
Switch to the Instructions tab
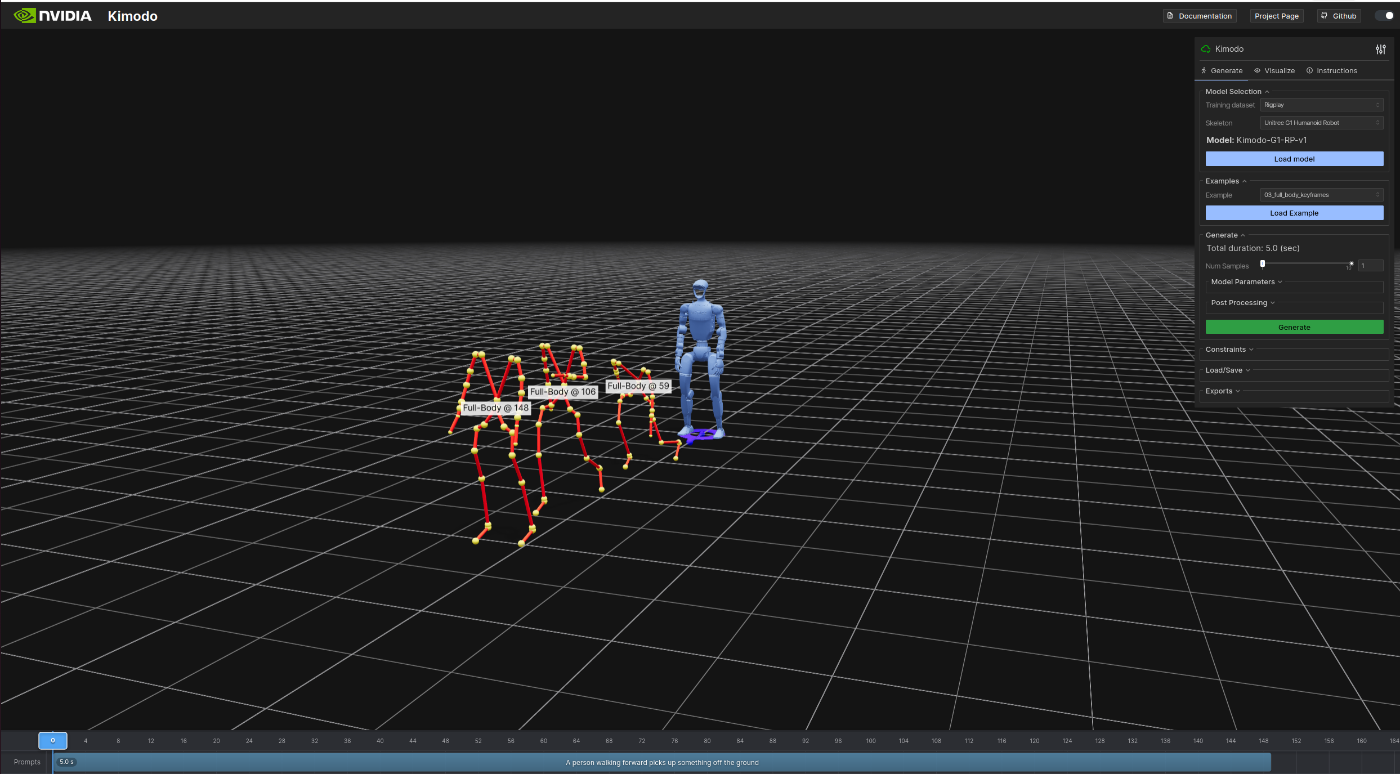(1332, 71)
